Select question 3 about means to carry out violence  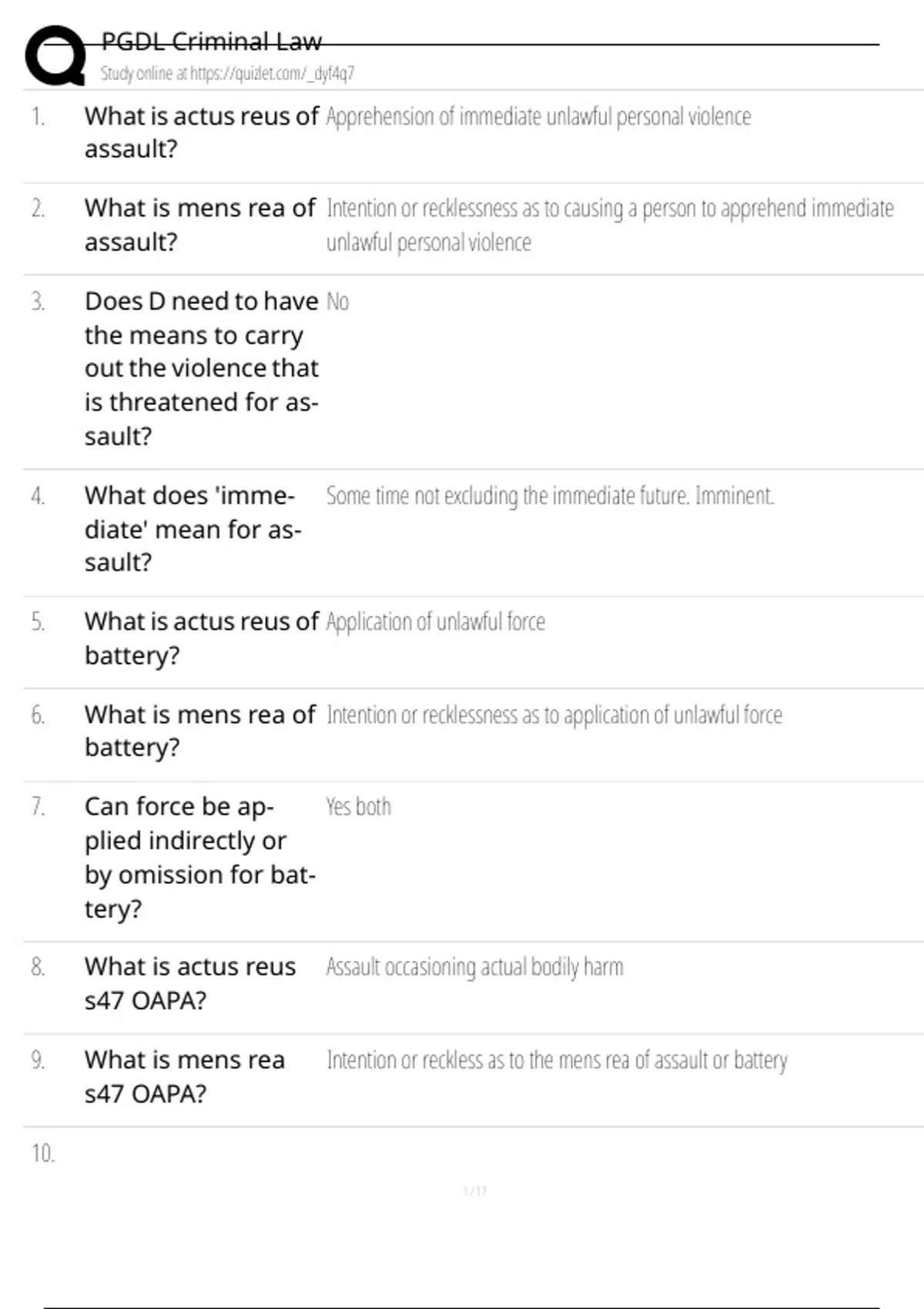coord(200,368)
